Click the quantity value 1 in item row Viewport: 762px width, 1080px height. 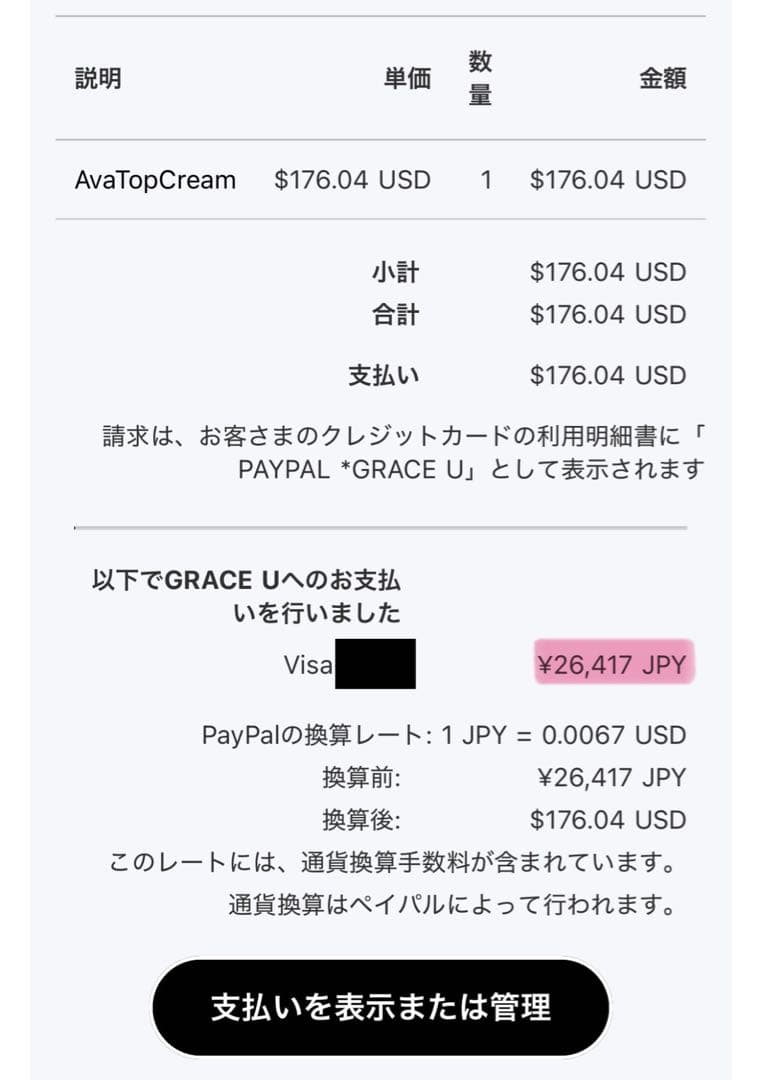[x=486, y=180]
